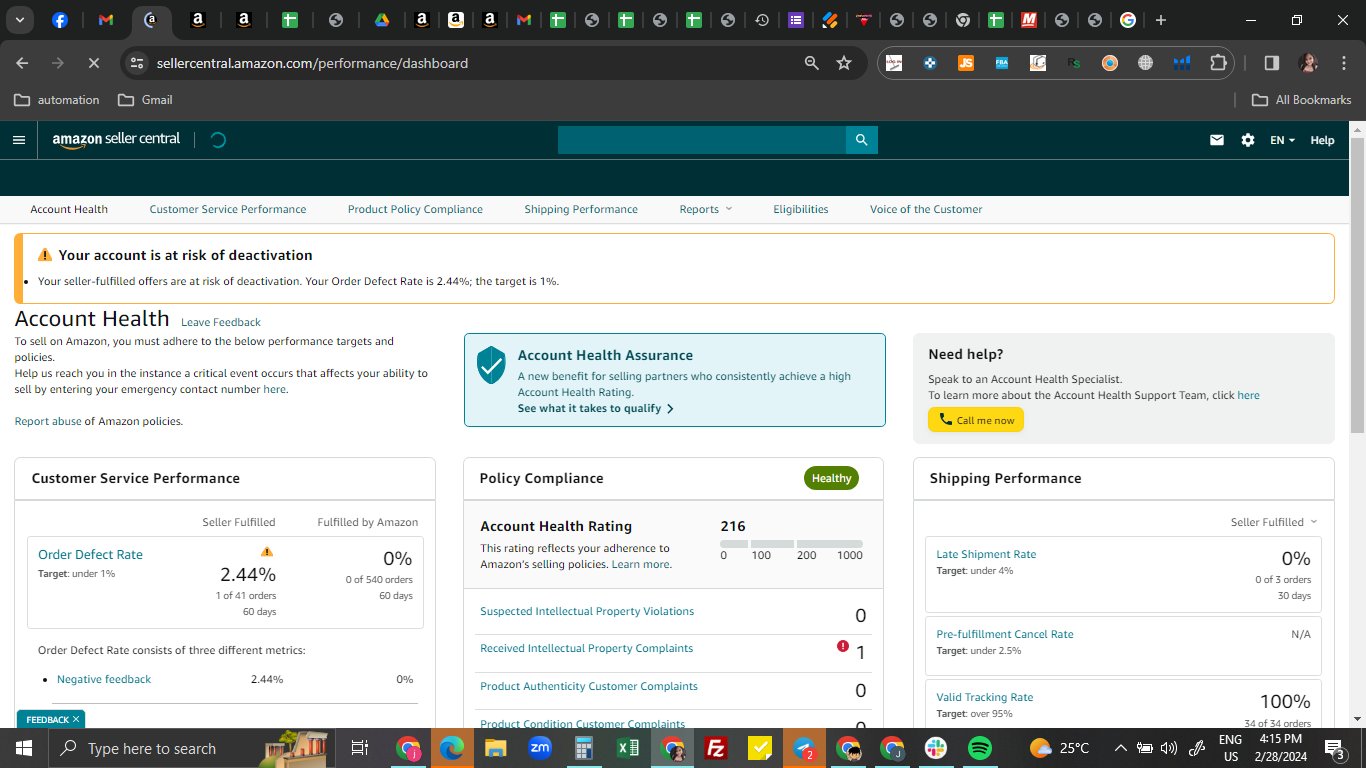Go to Customer Service Performance tab
Image resolution: width=1366 pixels, height=768 pixels.
point(228,209)
